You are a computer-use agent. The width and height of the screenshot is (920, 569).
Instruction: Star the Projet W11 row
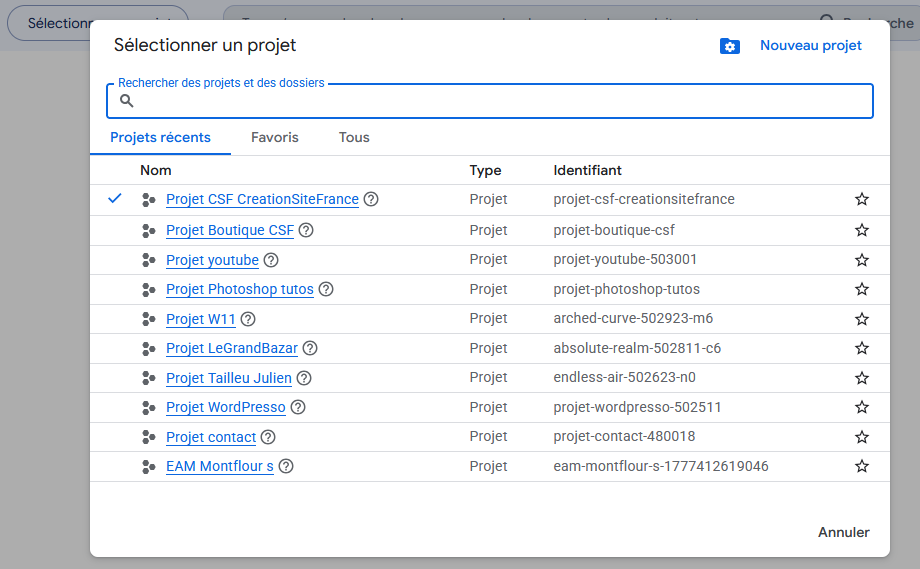click(x=861, y=319)
